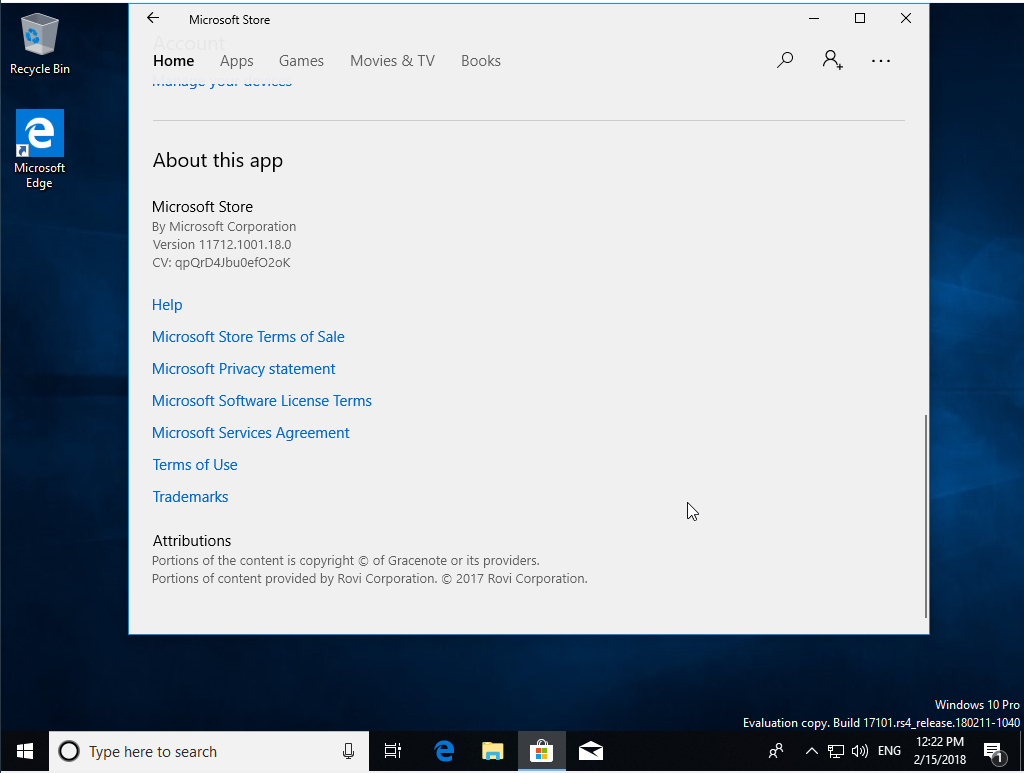
Task: Click the About this app heading
Action: [x=217, y=161]
